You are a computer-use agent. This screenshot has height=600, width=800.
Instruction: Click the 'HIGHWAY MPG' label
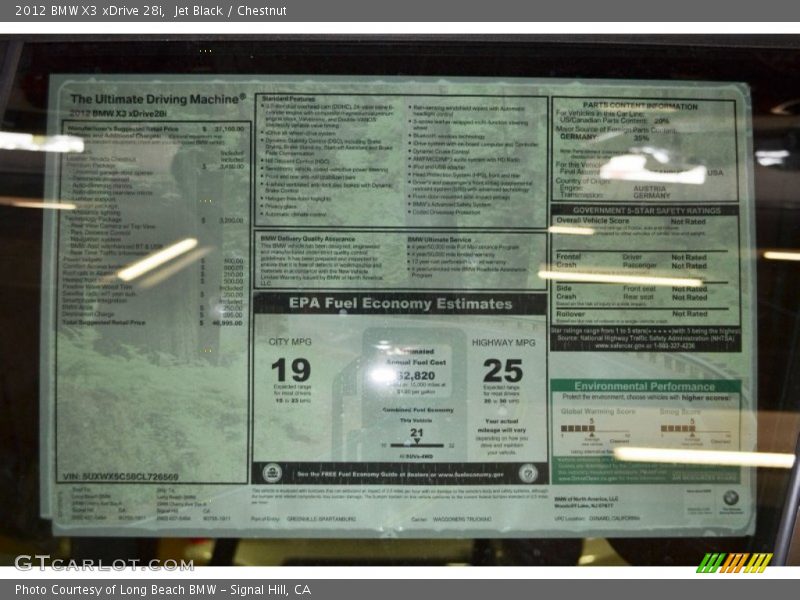point(504,343)
